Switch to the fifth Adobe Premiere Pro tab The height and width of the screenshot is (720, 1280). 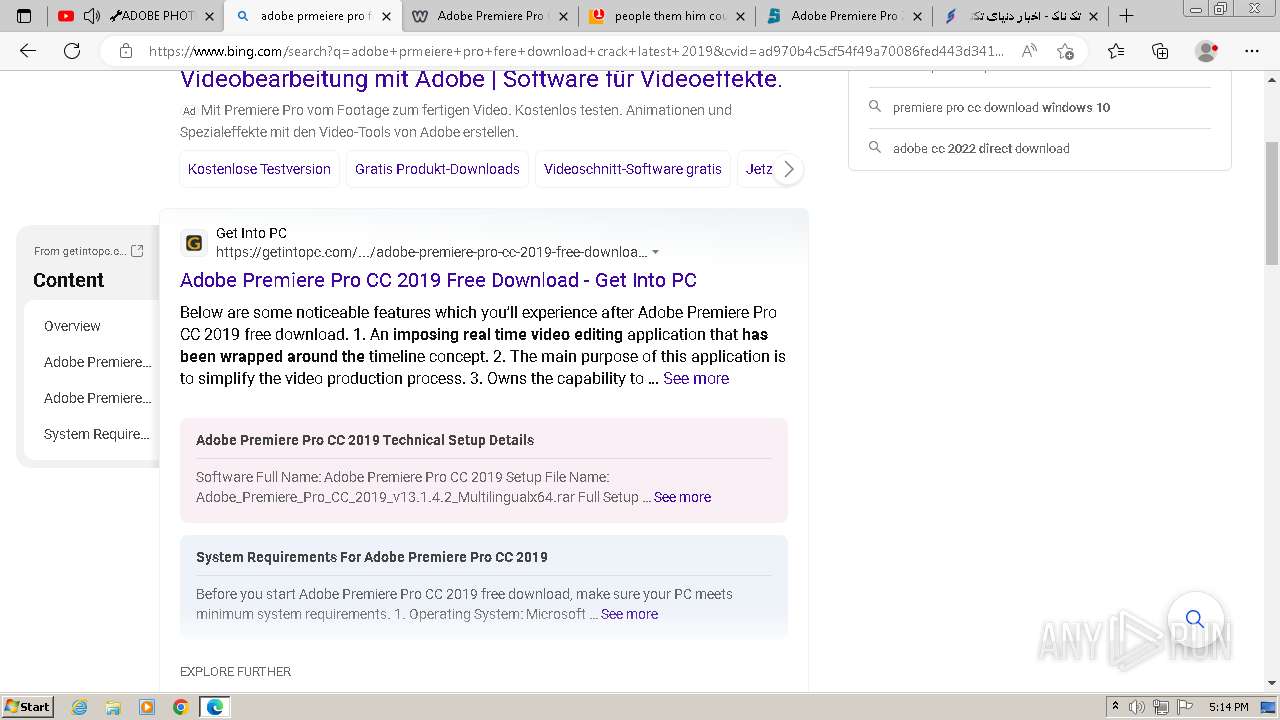843,16
